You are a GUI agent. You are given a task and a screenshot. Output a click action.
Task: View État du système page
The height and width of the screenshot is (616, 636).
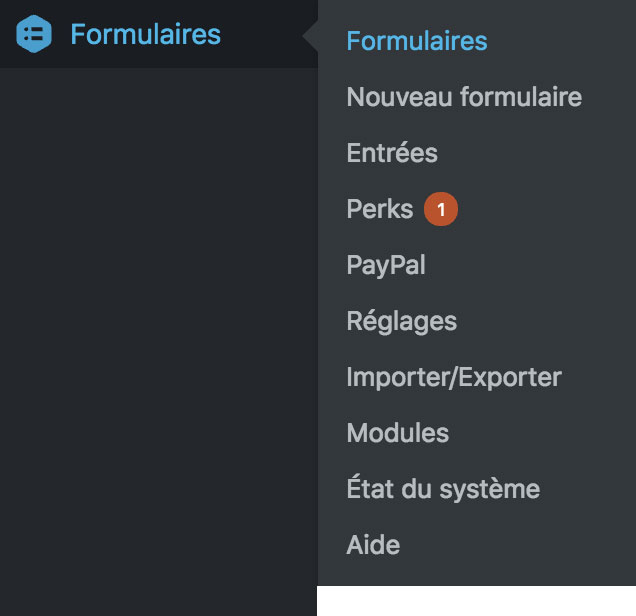442,489
